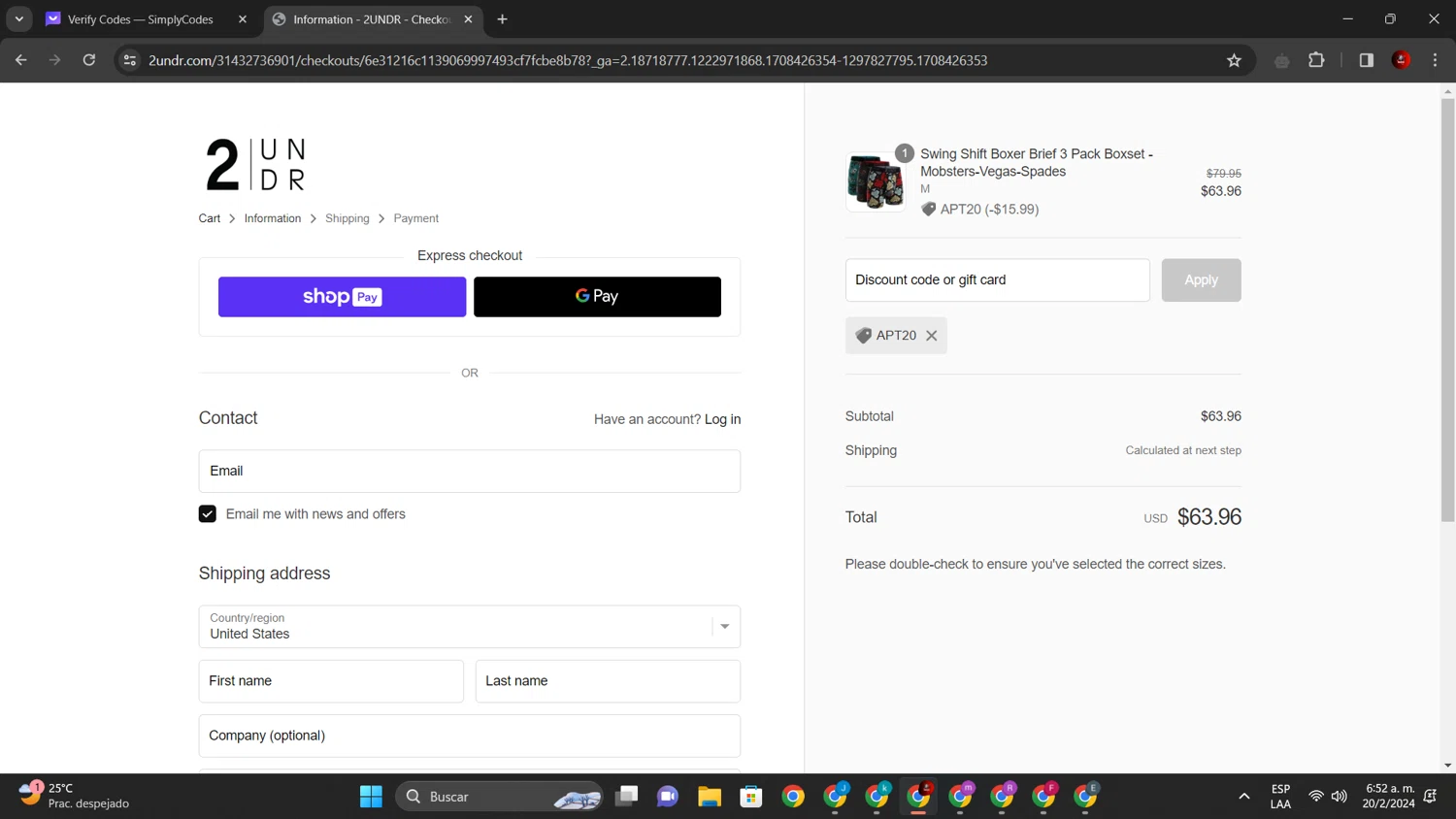The width and height of the screenshot is (1456, 819).
Task: Focus the First name field
Action: coord(331,681)
